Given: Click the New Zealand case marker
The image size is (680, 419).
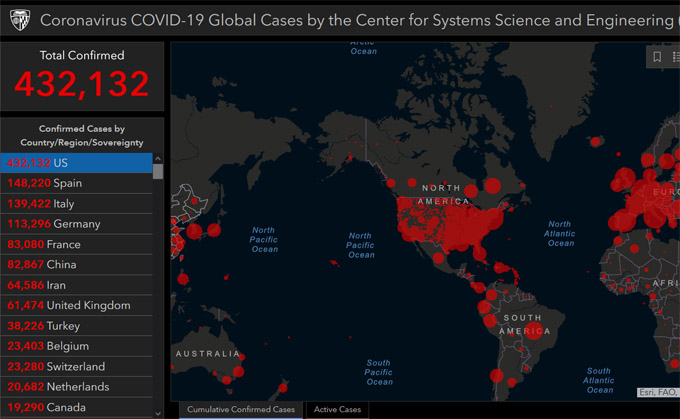Looking at the screenshot, I should 283,388.
